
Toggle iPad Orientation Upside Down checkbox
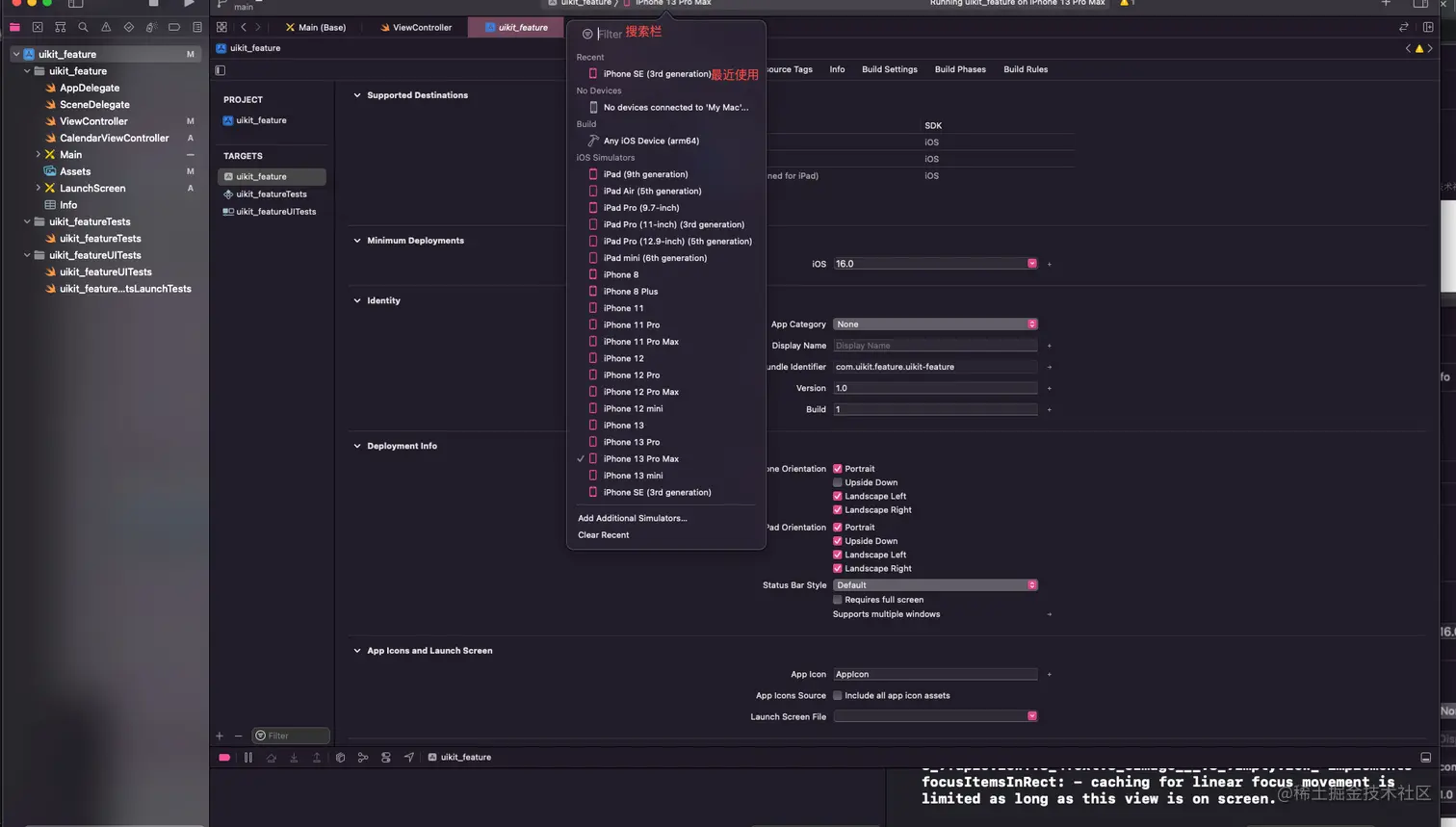[x=838, y=541]
